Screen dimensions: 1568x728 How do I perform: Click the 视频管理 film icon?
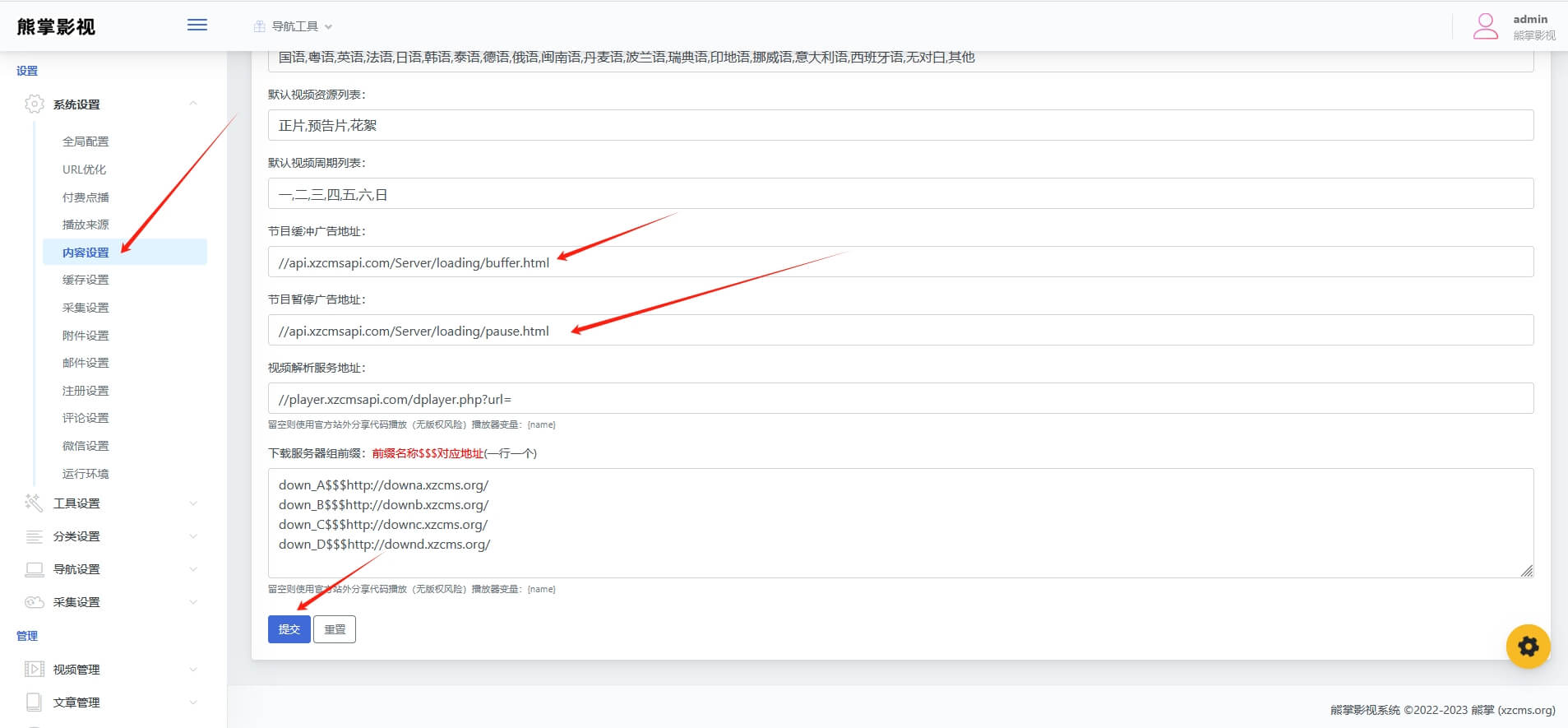tap(35, 670)
